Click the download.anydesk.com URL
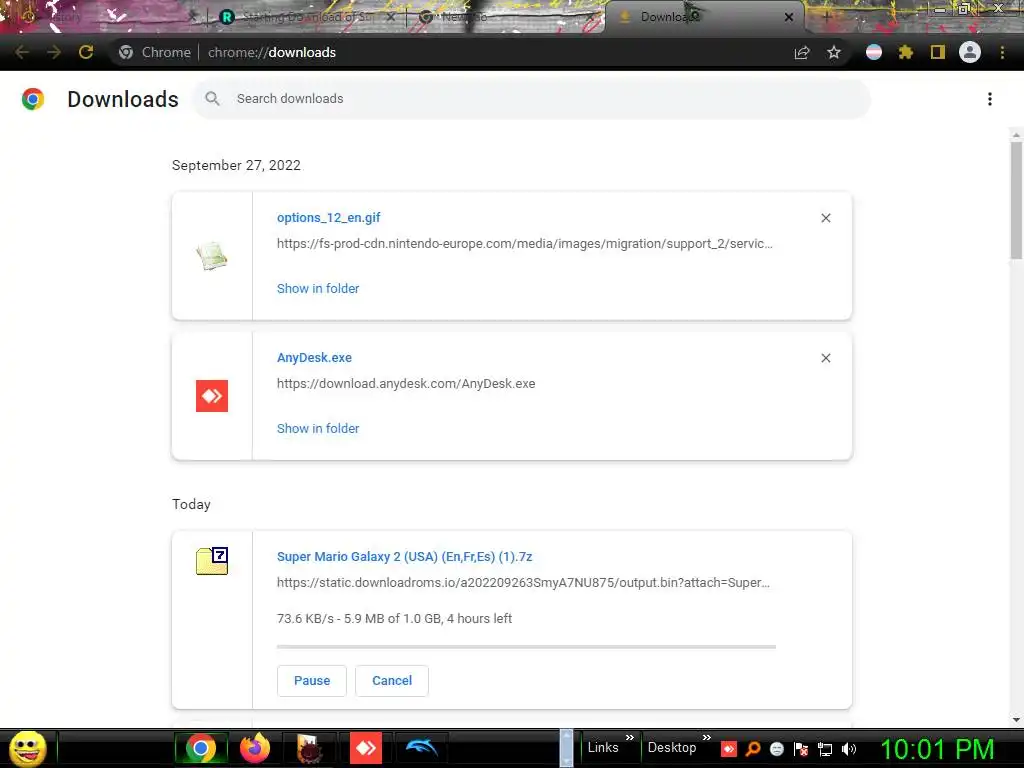The height and width of the screenshot is (768, 1024). point(406,384)
